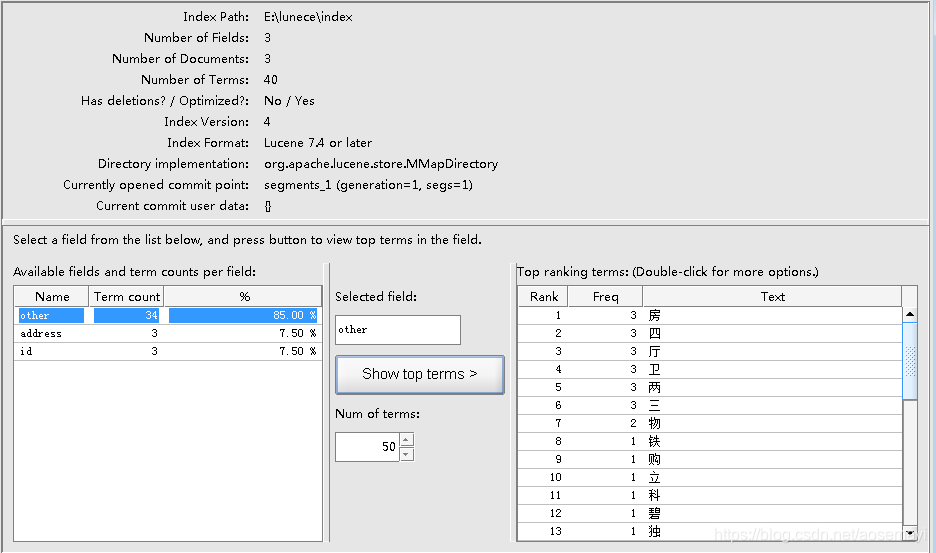Click the 7.50 % cell in address row
This screenshot has height=553, width=936.
(x=243, y=333)
